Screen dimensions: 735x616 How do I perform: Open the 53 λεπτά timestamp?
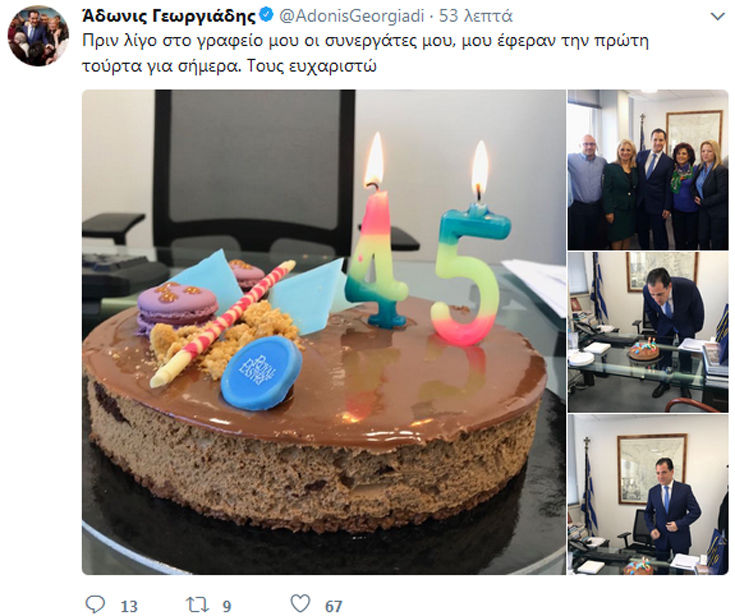[x=475, y=16]
